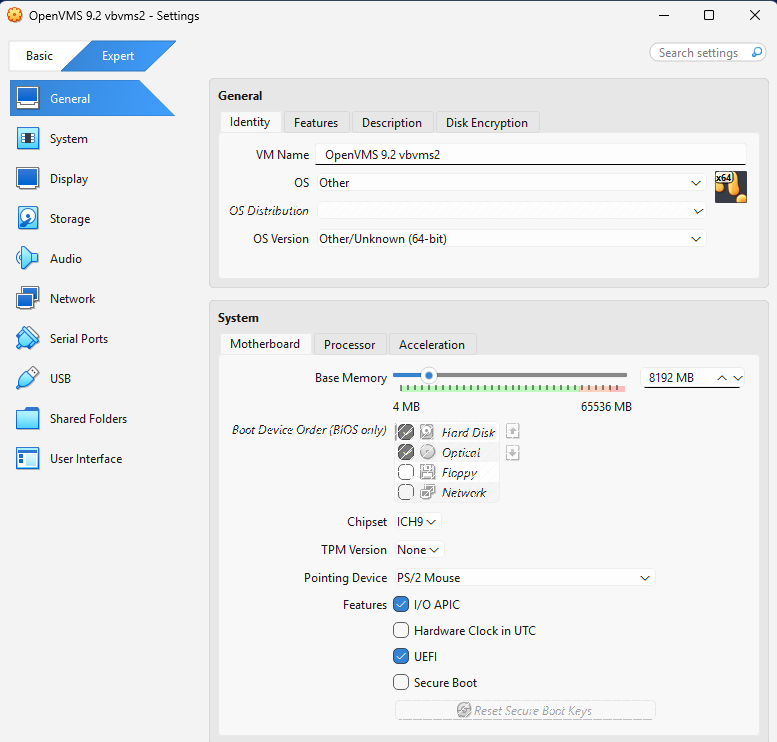Click the Audio speaker icon
This screenshot has height=742, width=777.
pyautogui.click(x=27, y=258)
